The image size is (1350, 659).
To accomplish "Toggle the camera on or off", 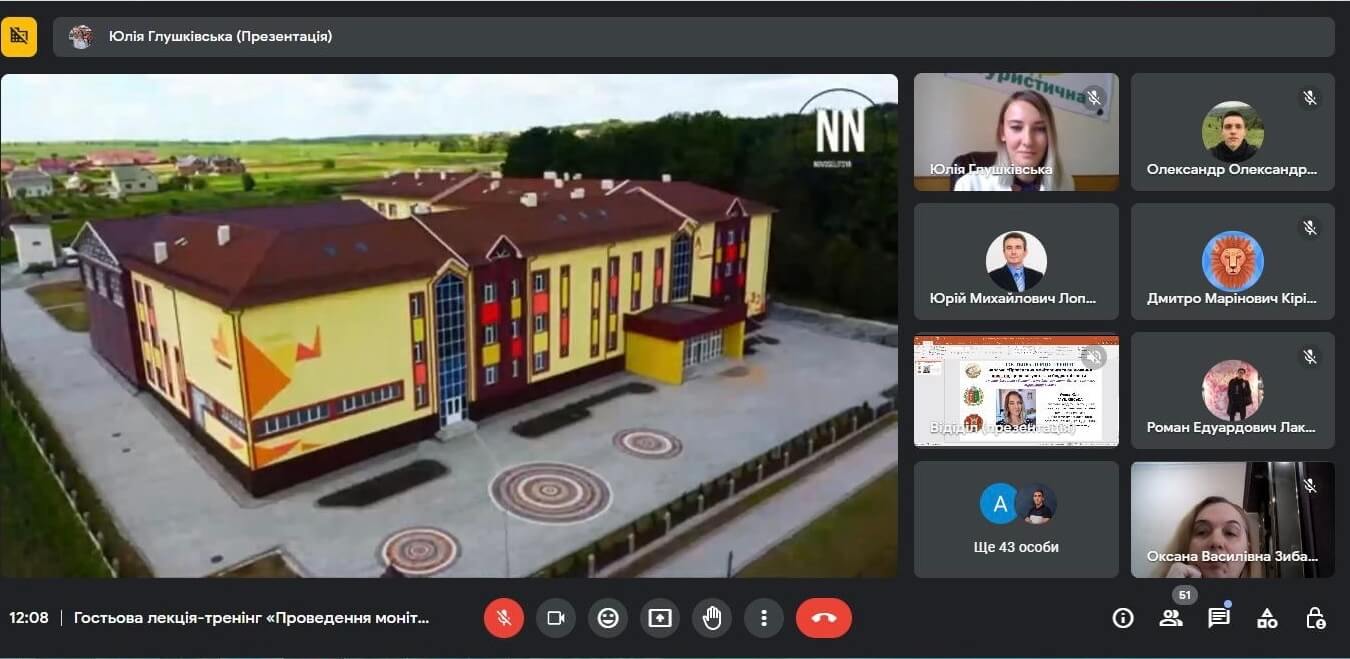I will click(x=556, y=618).
